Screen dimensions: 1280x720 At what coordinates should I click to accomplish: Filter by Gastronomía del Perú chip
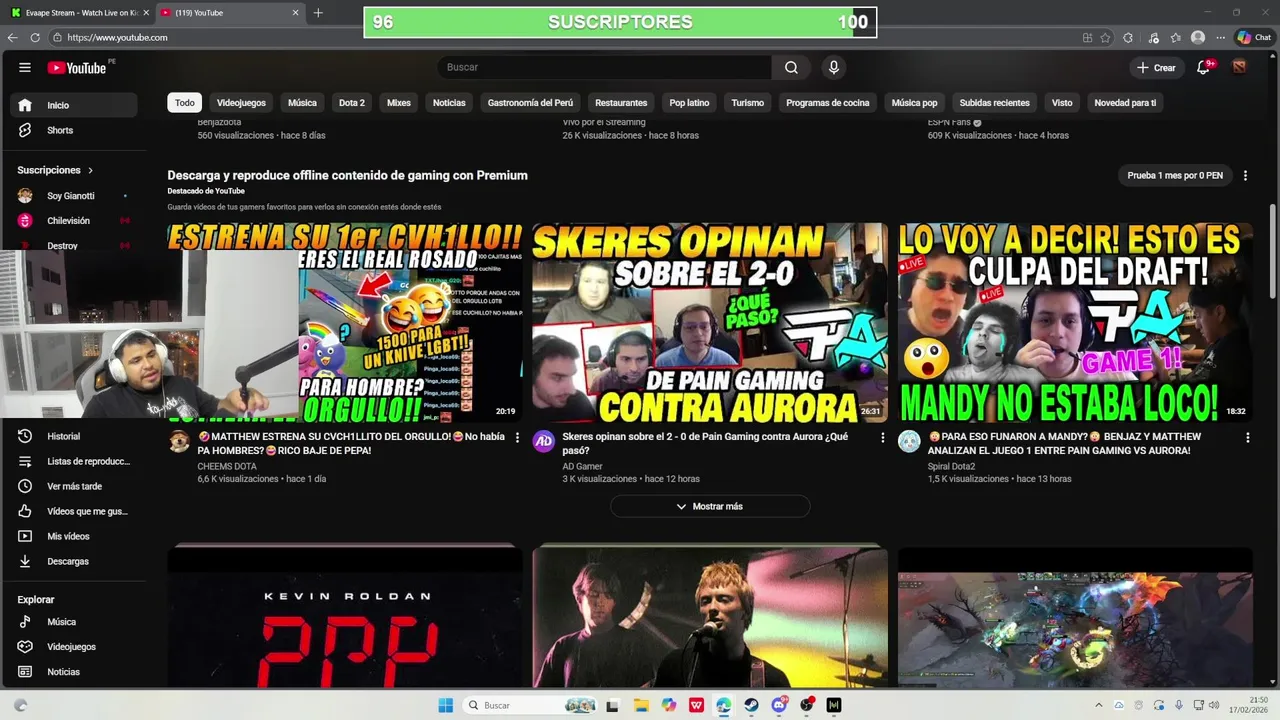(x=530, y=102)
